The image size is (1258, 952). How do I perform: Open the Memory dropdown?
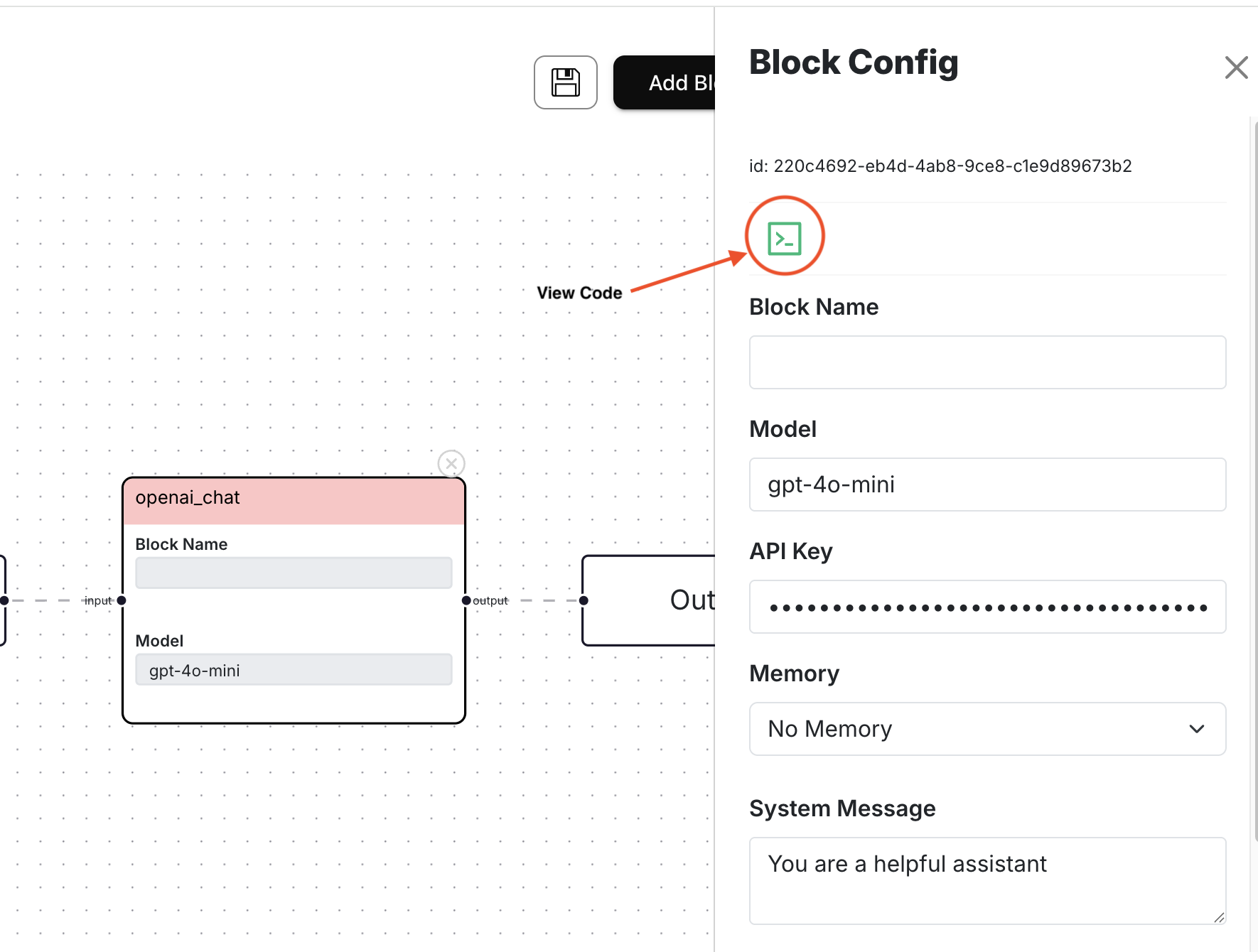(x=986, y=729)
